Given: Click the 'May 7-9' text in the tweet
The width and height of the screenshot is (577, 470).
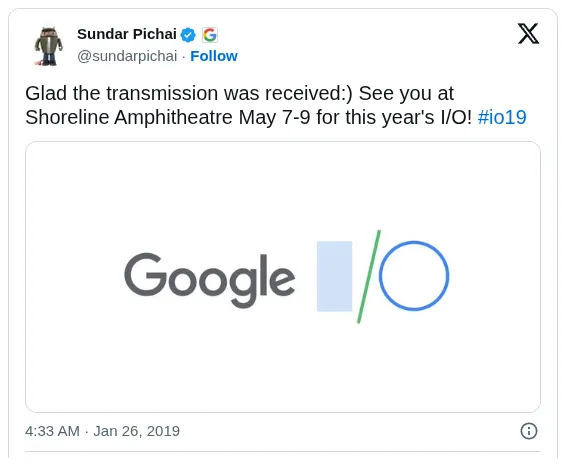Looking at the screenshot, I should [275, 117].
